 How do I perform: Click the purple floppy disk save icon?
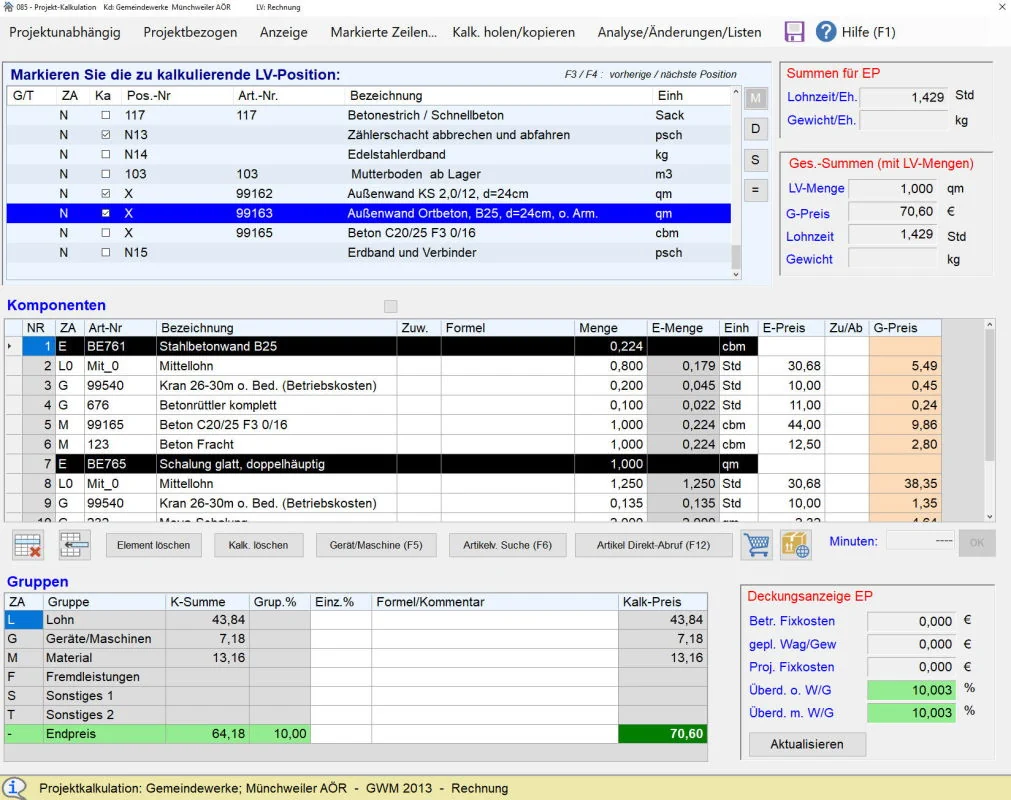click(794, 32)
